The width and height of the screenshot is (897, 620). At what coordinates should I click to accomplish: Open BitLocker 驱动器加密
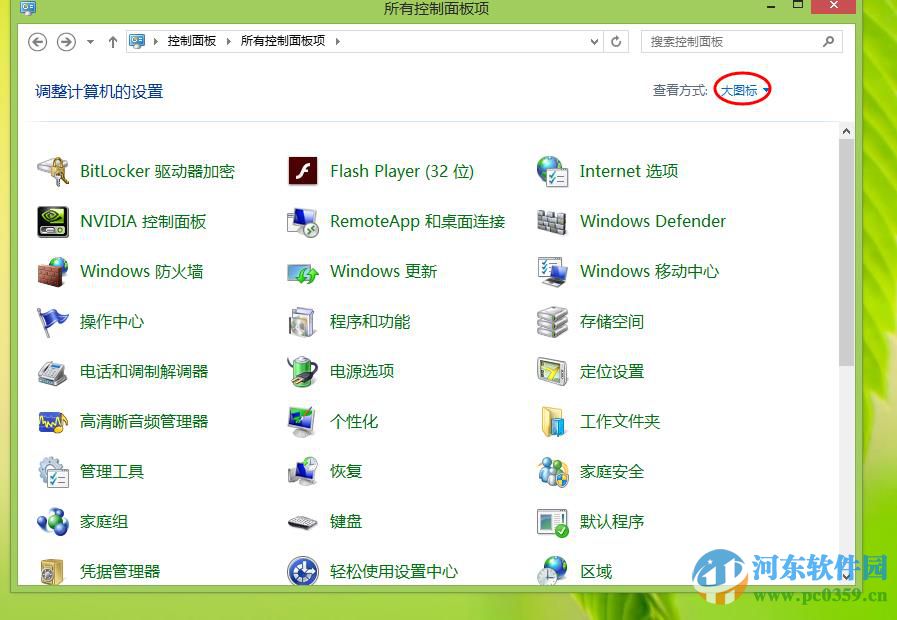[x=156, y=171]
